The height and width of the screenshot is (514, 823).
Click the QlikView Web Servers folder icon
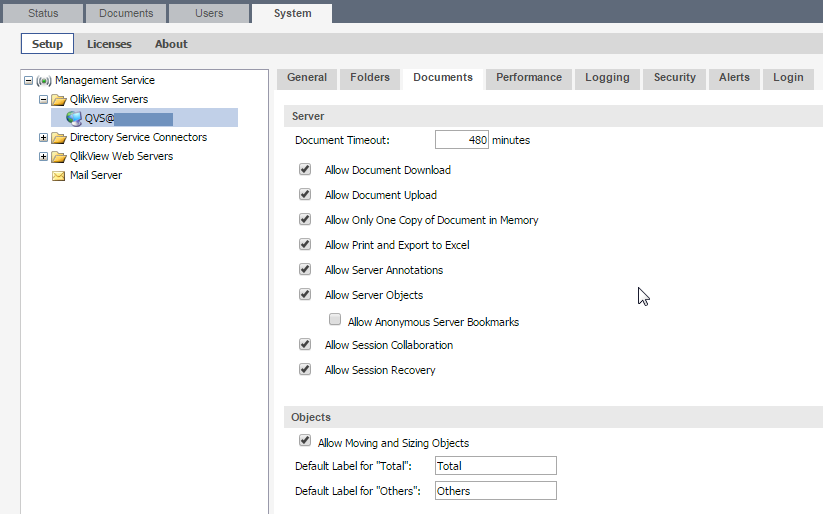(59, 157)
